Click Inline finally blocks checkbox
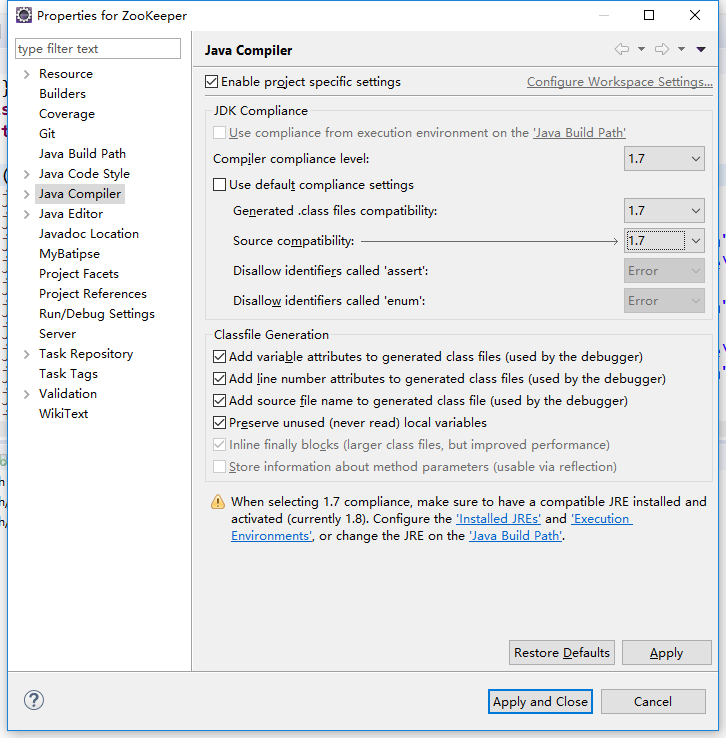 click(x=219, y=445)
